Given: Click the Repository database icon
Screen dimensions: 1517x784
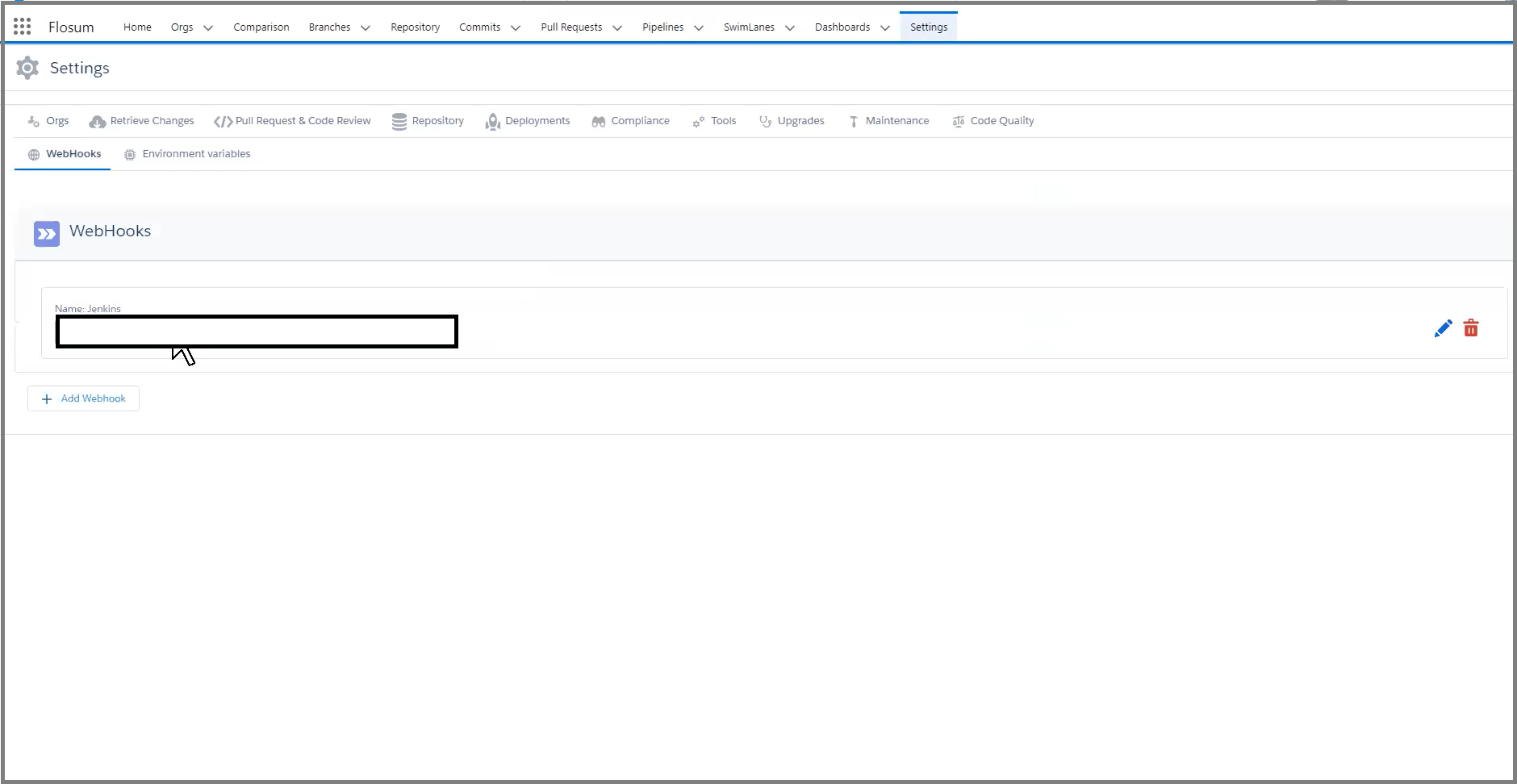Looking at the screenshot, I should point(399,121).
